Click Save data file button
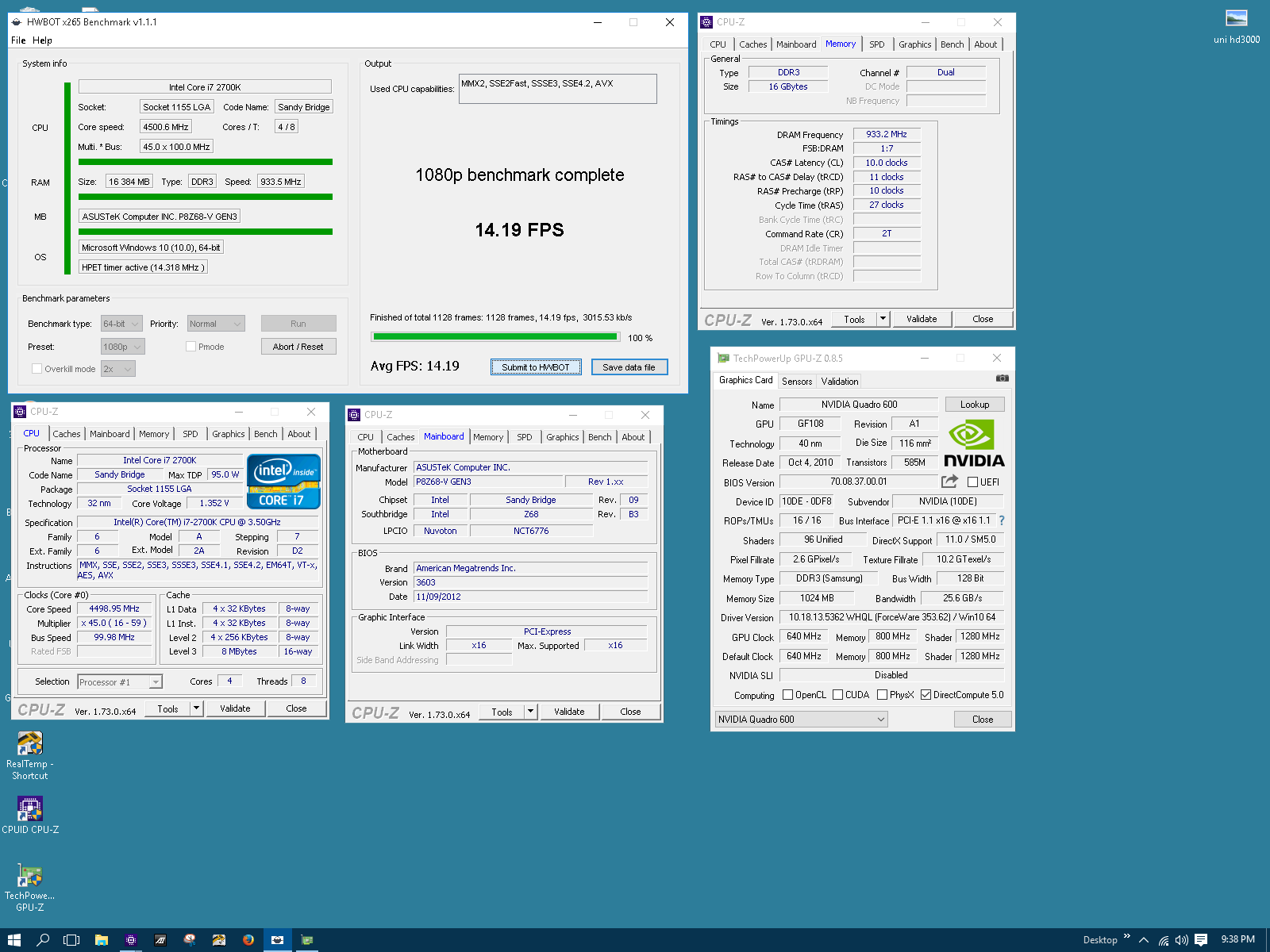The image size is (1270, 952). pyautogui.click(x=629, y=367)
